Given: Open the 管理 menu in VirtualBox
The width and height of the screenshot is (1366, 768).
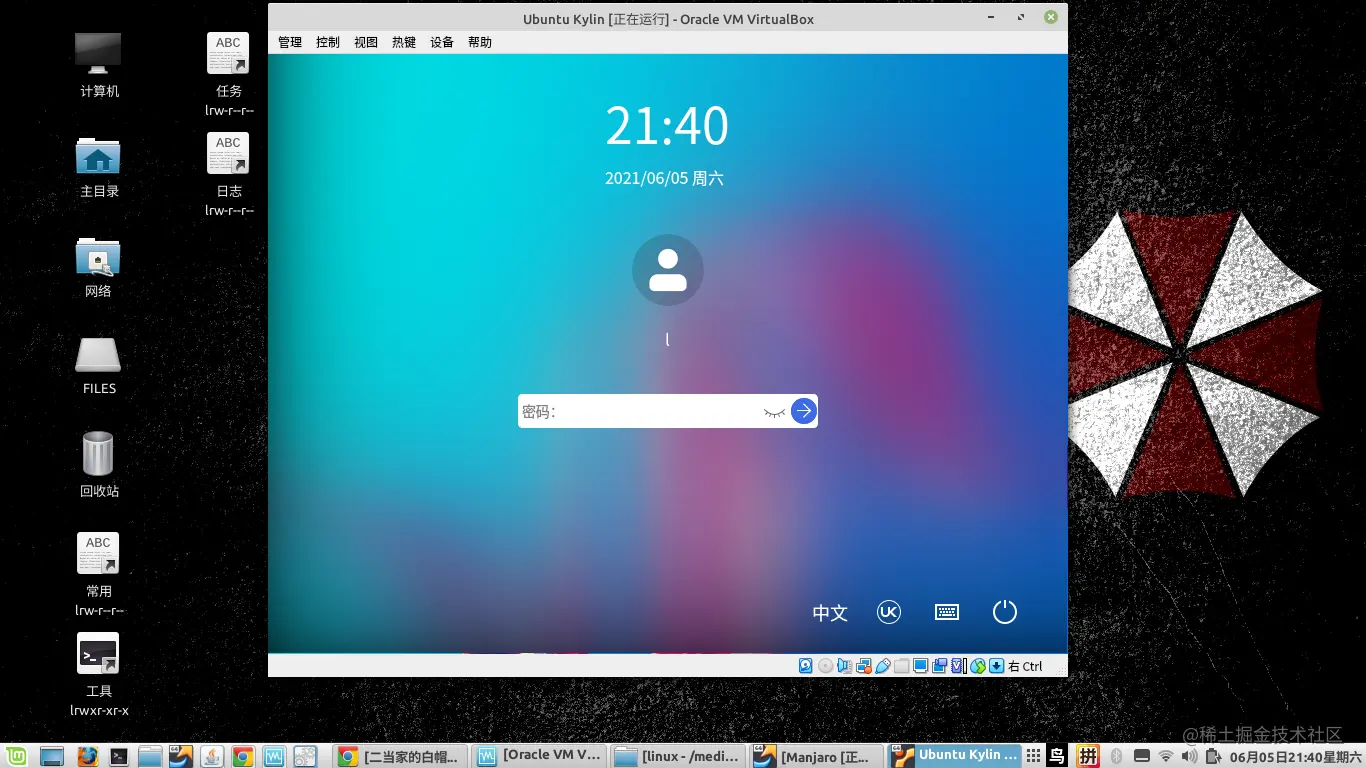Looking at the screenshot, I should tap(290, 42).
